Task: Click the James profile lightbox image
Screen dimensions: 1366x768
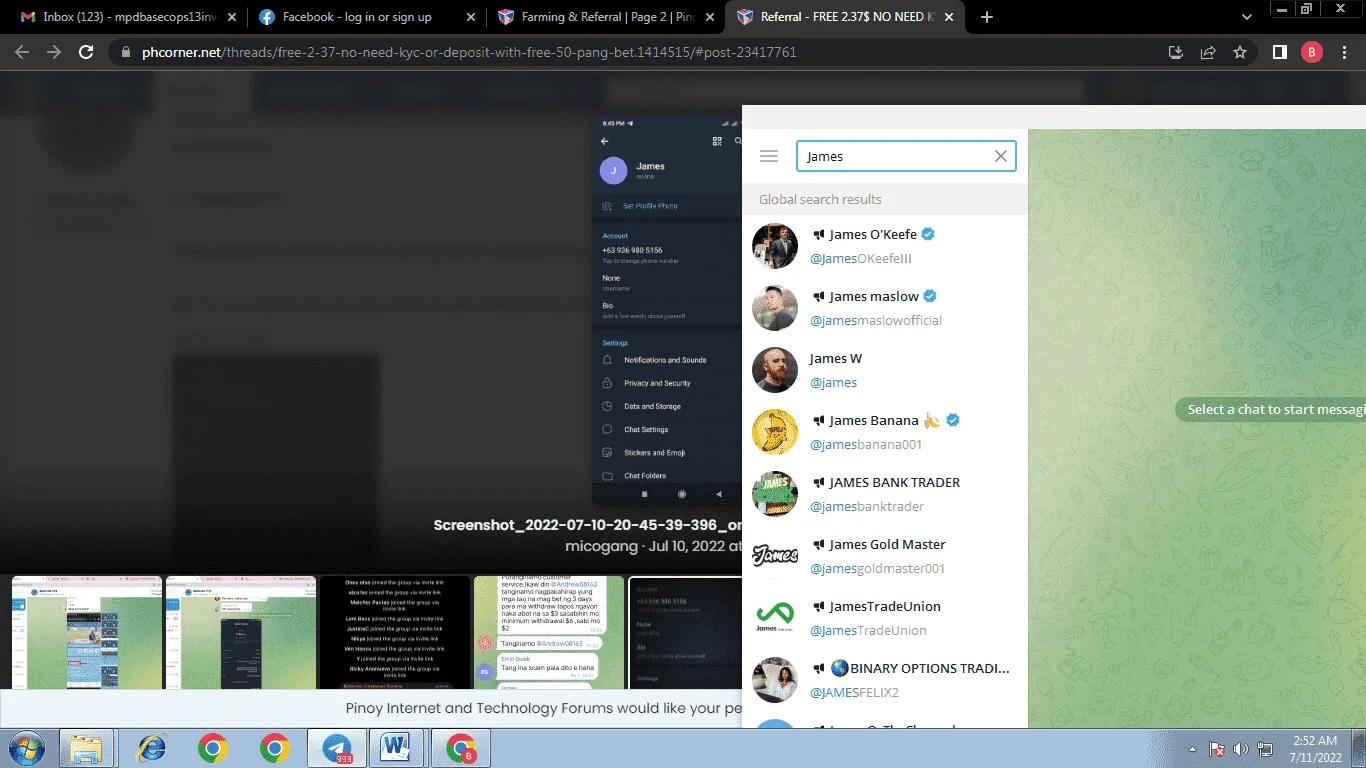Action: 667,311
